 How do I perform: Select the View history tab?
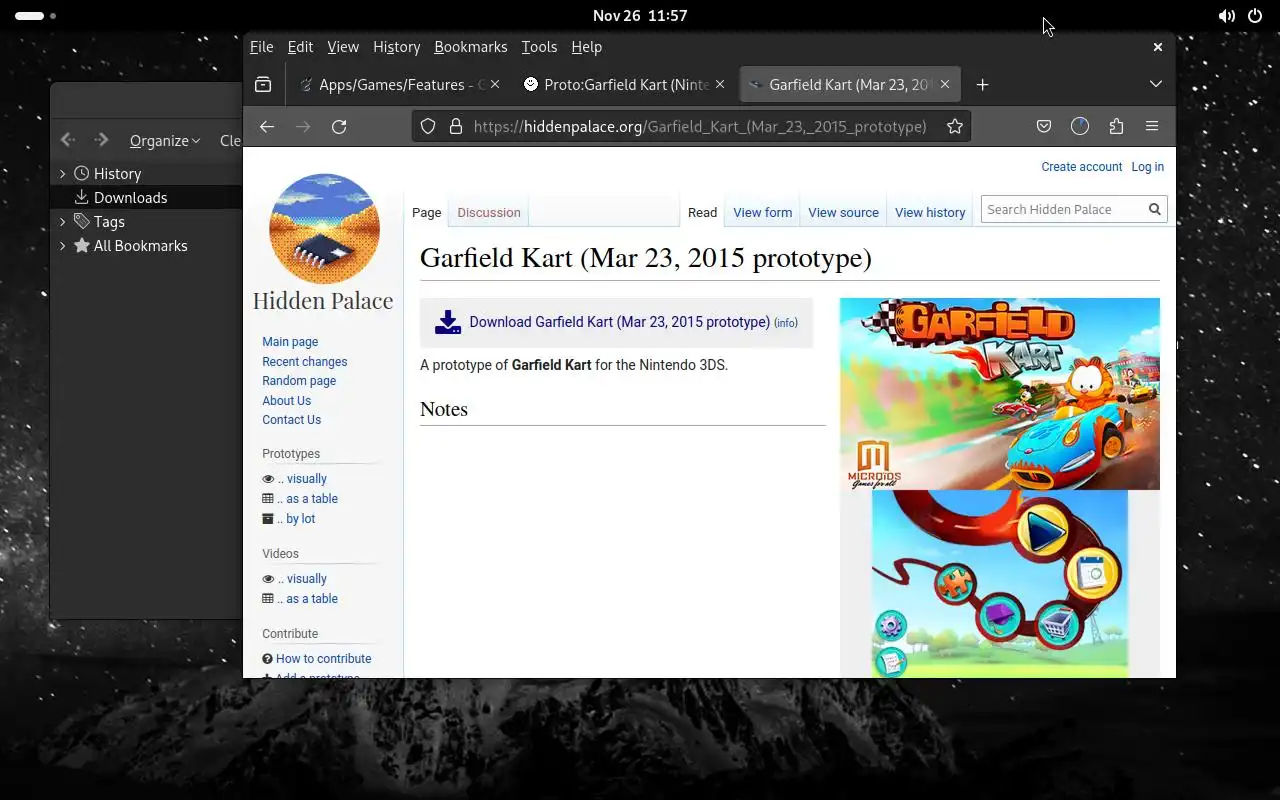pyautogui.click(x=930, y=213)
